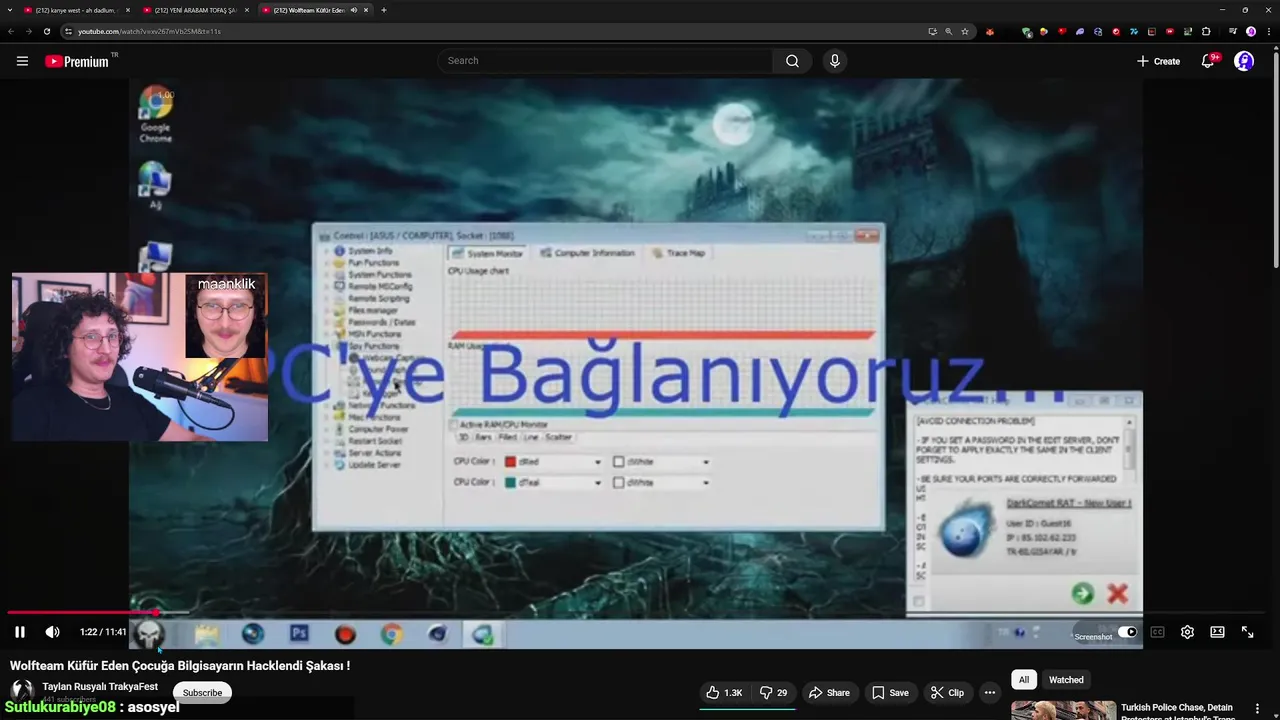Open Taylan Rusyalı TrakyaFest channel name
The image size is (1280, 720).
point(100,687)
